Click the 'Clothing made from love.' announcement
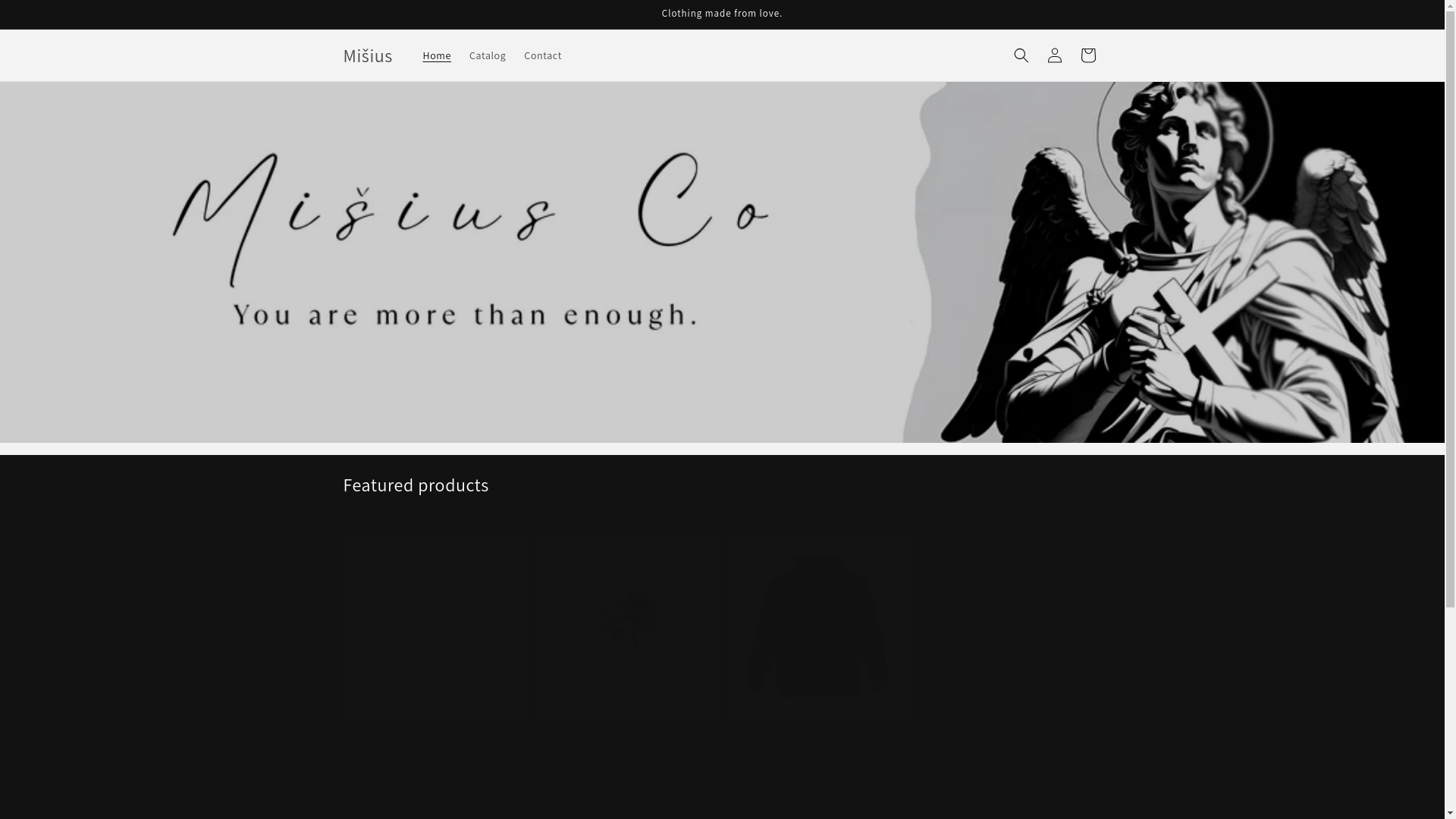This screenshot has height=819, width=1456. [x=722, y=14]
